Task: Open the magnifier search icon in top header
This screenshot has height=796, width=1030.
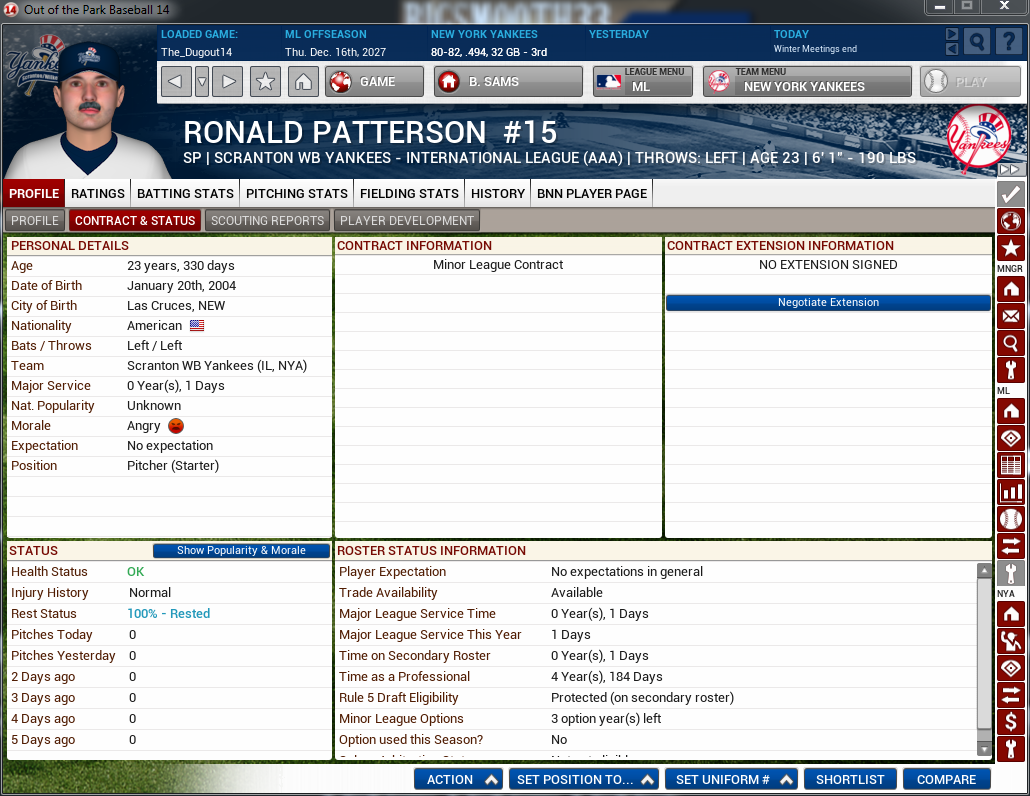Action: [979, 41]
